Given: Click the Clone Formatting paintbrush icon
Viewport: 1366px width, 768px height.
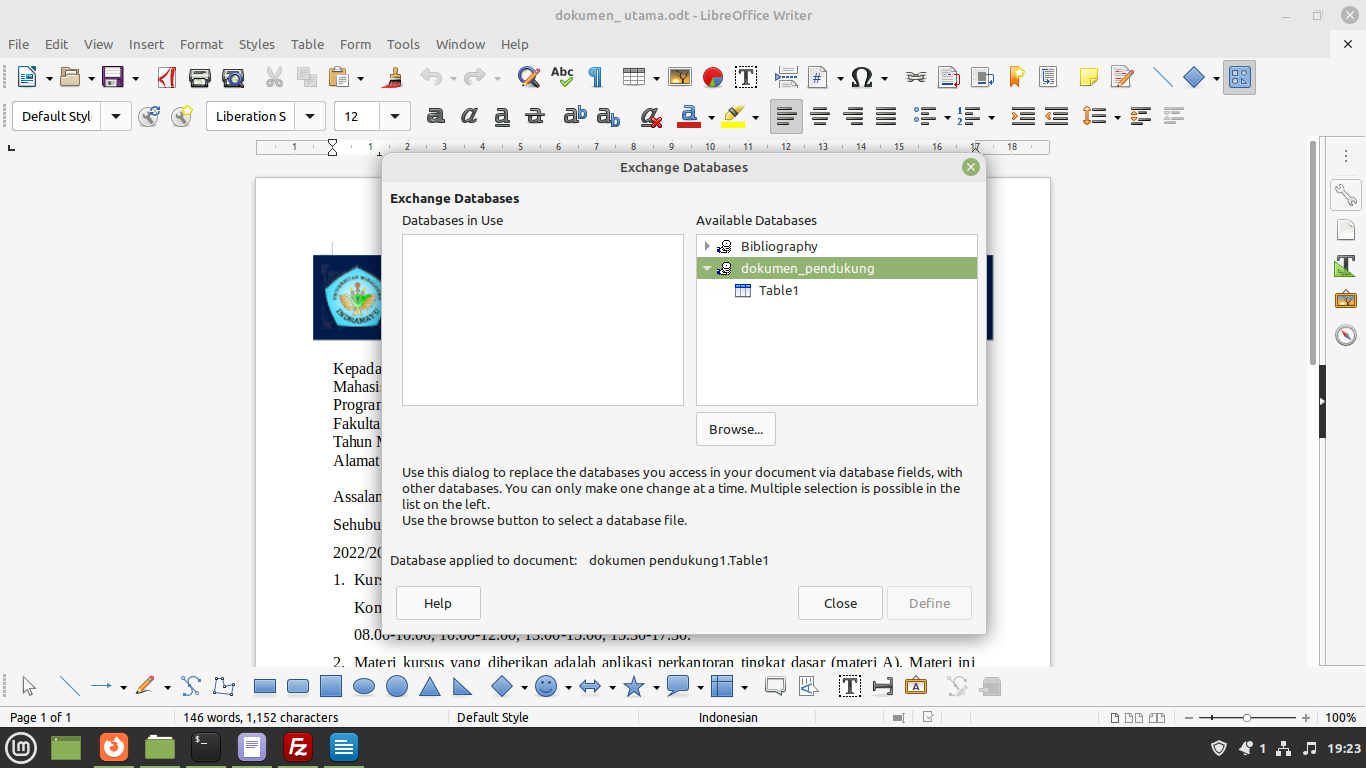Looking at the screenshot, I should pyautogui.click(x=394, y=77).
